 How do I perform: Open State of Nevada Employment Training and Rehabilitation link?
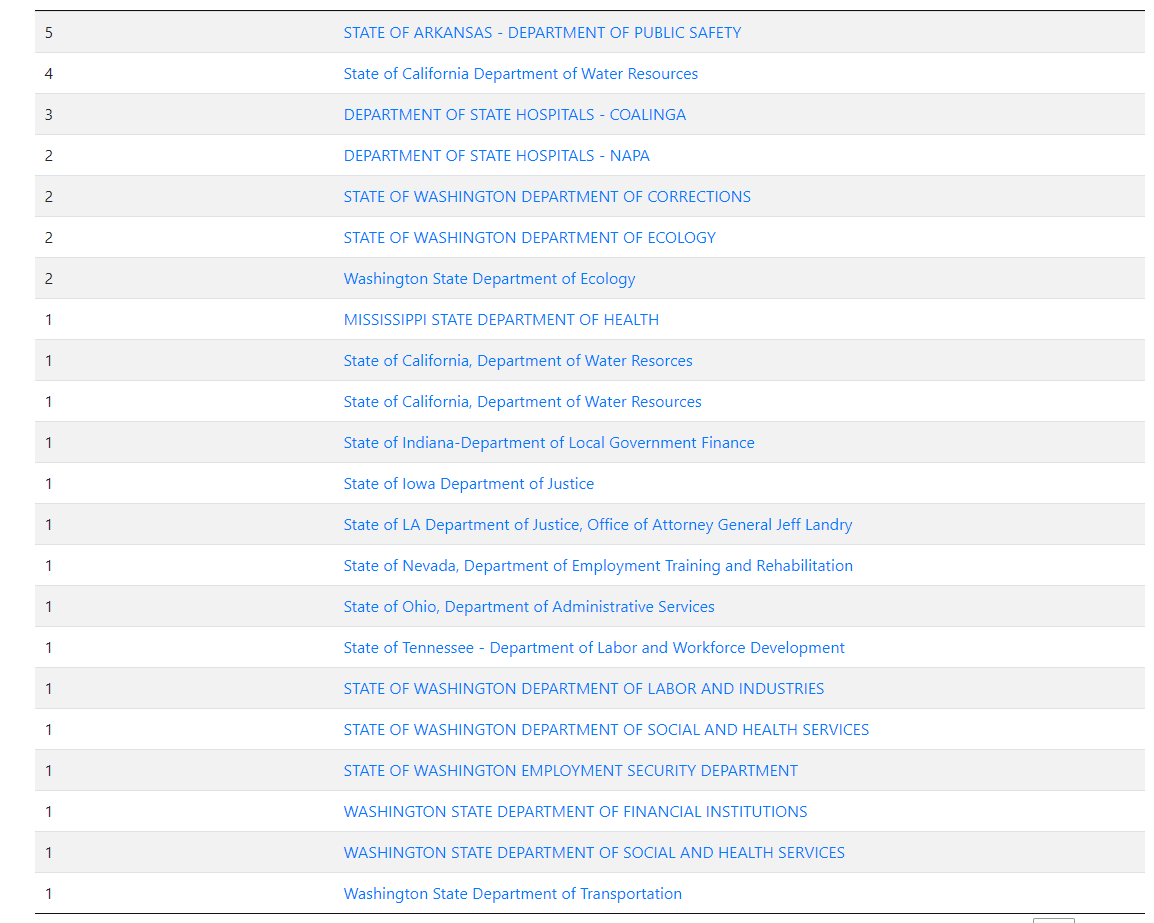[598, 566]
